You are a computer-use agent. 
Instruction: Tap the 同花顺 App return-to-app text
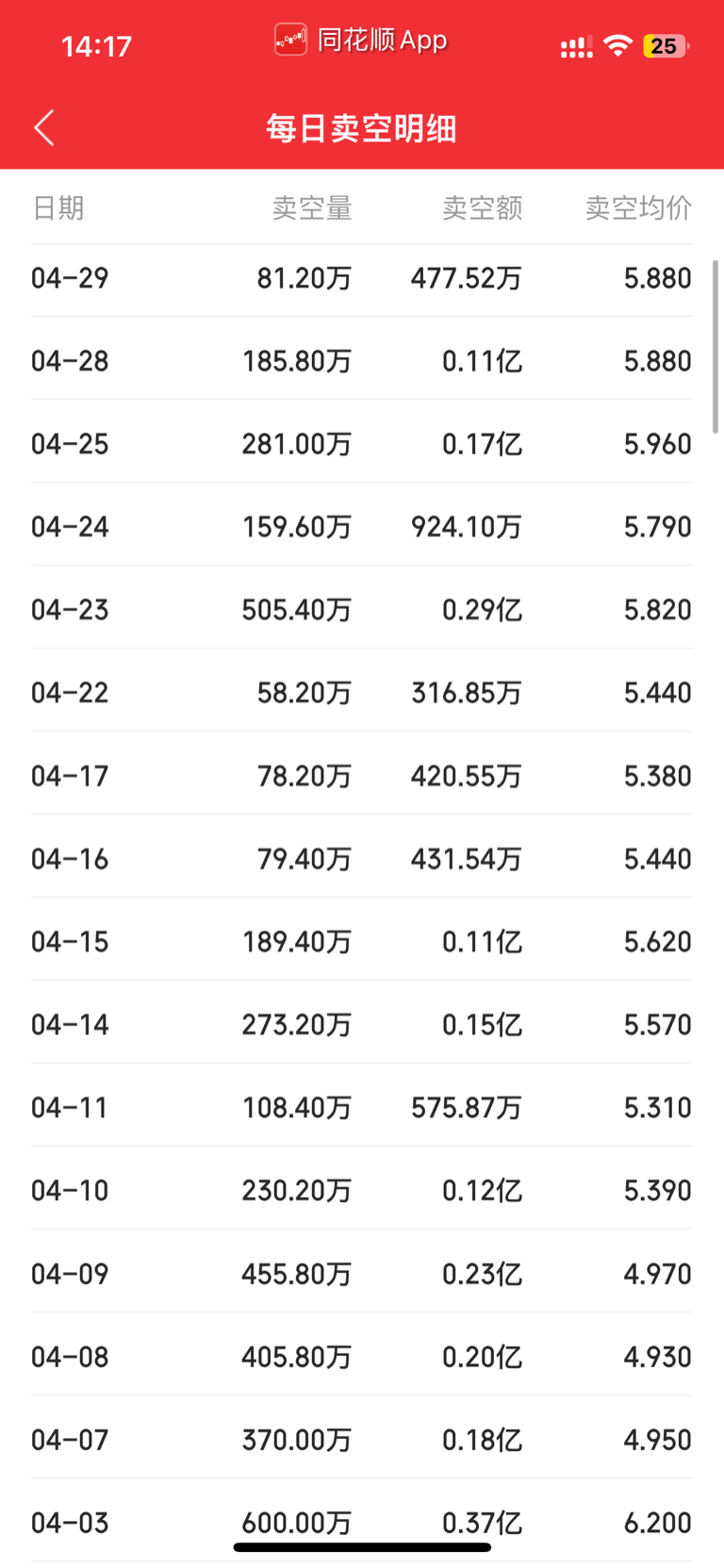click(x=382, y=41)
